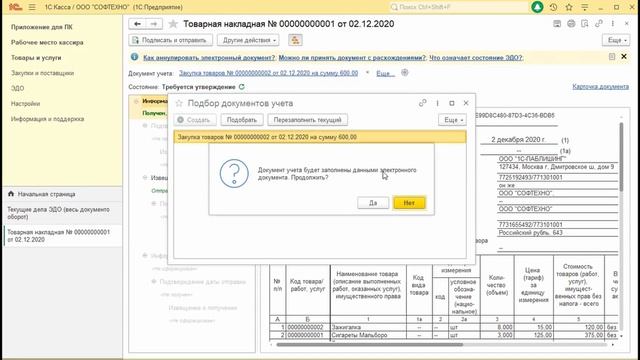Viewport: 640px width, 360px height.
Task: Open kebab menu of Подбор документов учета
Action: pyautogui.click(x=437, y=103)
